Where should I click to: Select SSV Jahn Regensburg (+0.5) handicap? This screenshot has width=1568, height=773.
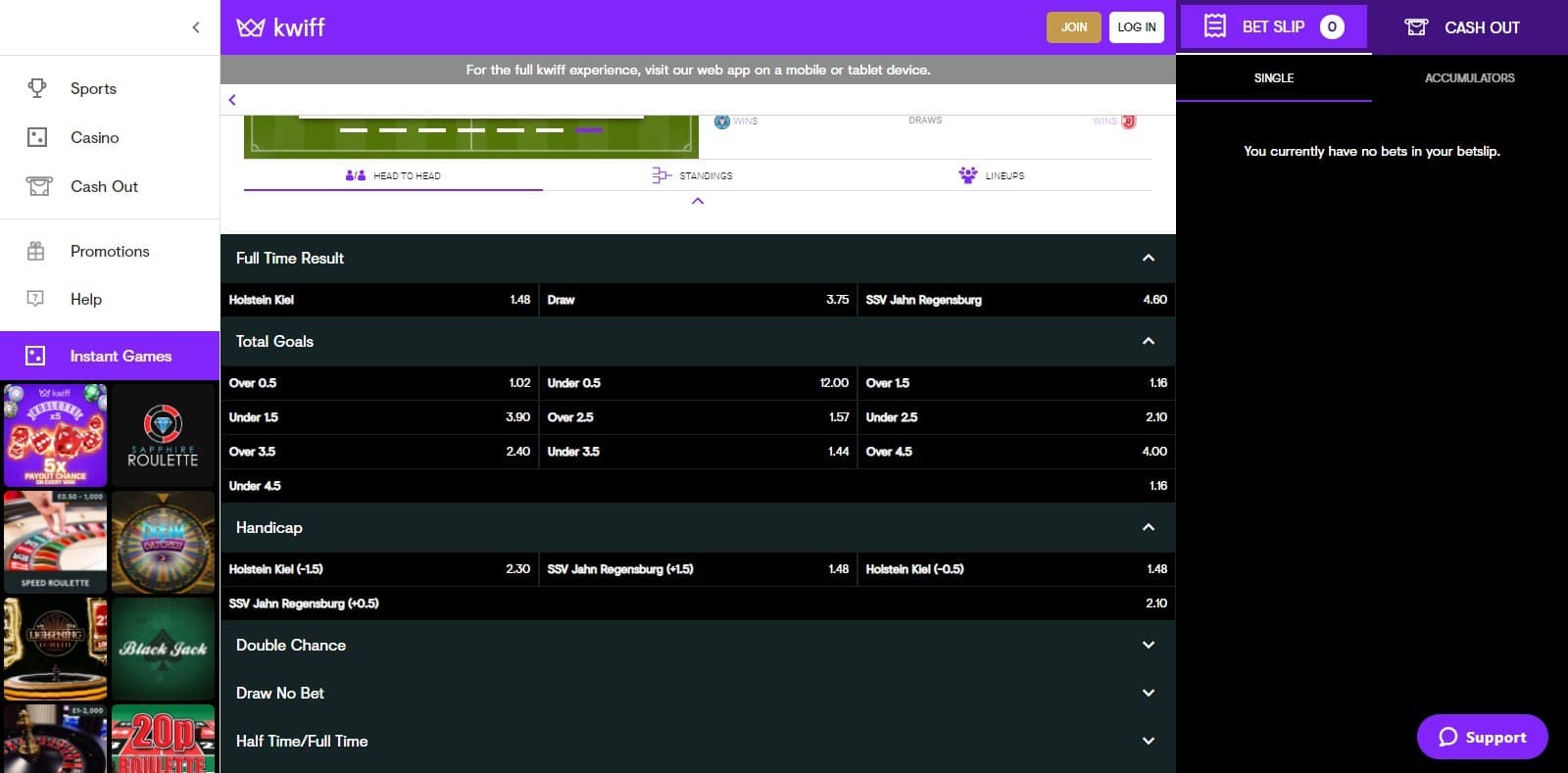(x=698, y=604)
